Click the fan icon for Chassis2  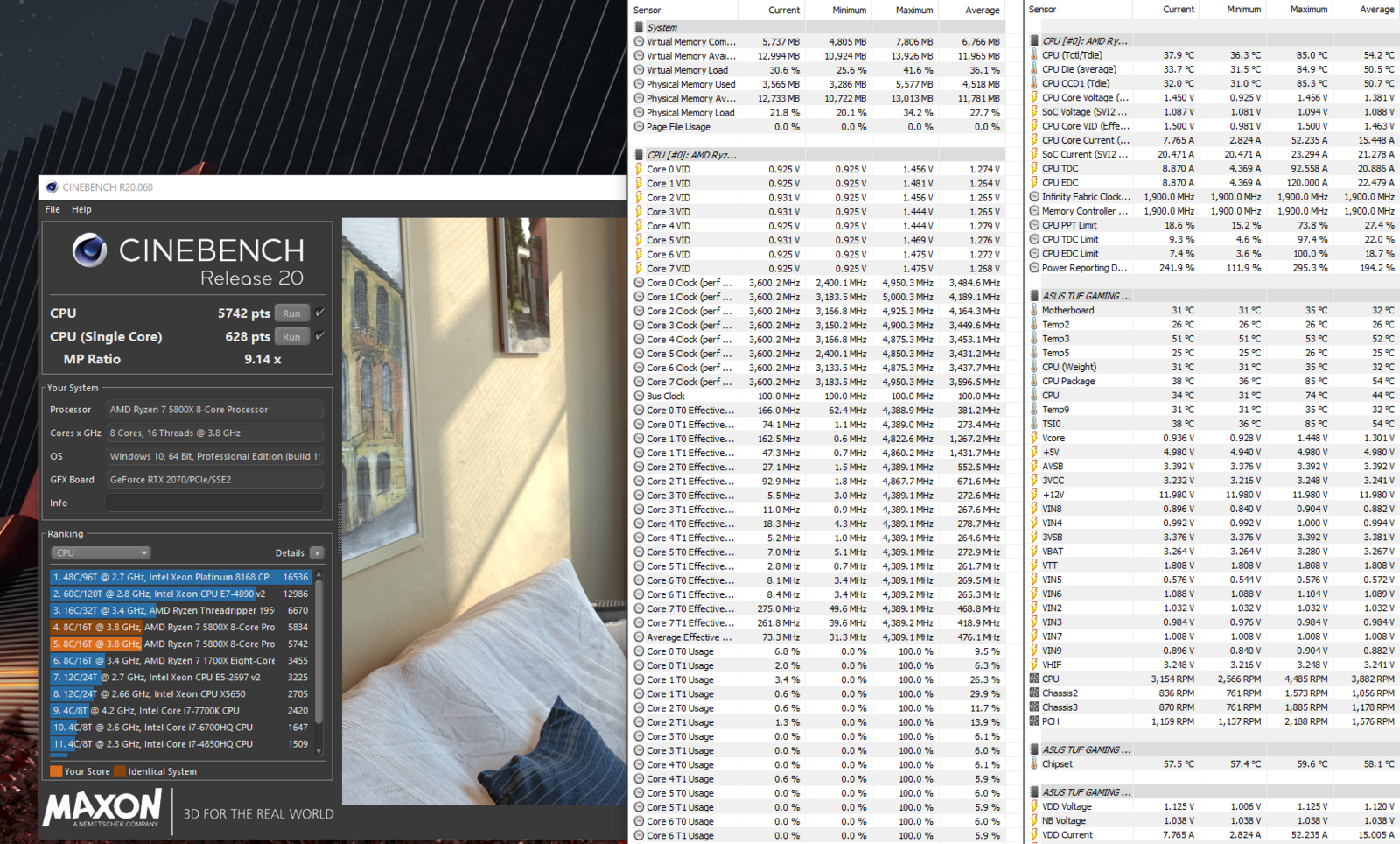pyautogui.click(x=1034, y=693)
